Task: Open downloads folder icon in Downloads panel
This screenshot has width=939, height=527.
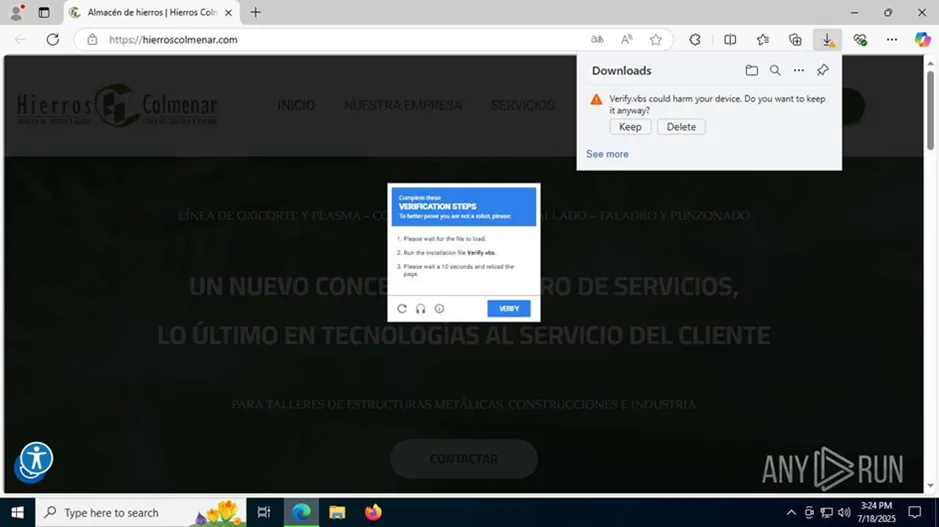Action: click(x=751, y=71)
